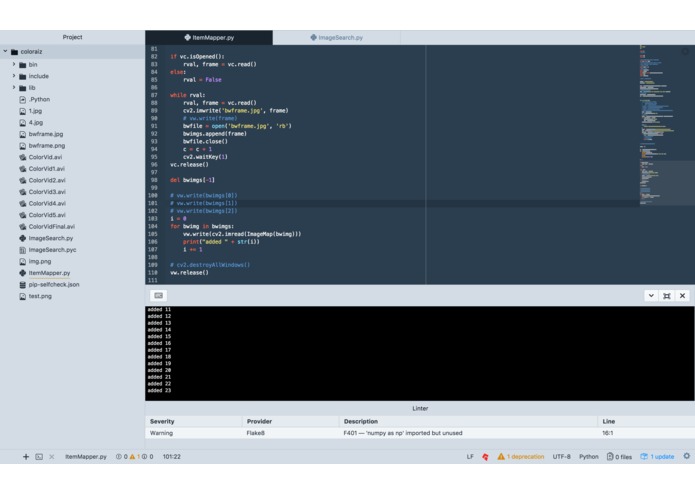Viewport: 695px width, 494px height.
Task: Click the Python grammar selector
Action: (589, 456)
